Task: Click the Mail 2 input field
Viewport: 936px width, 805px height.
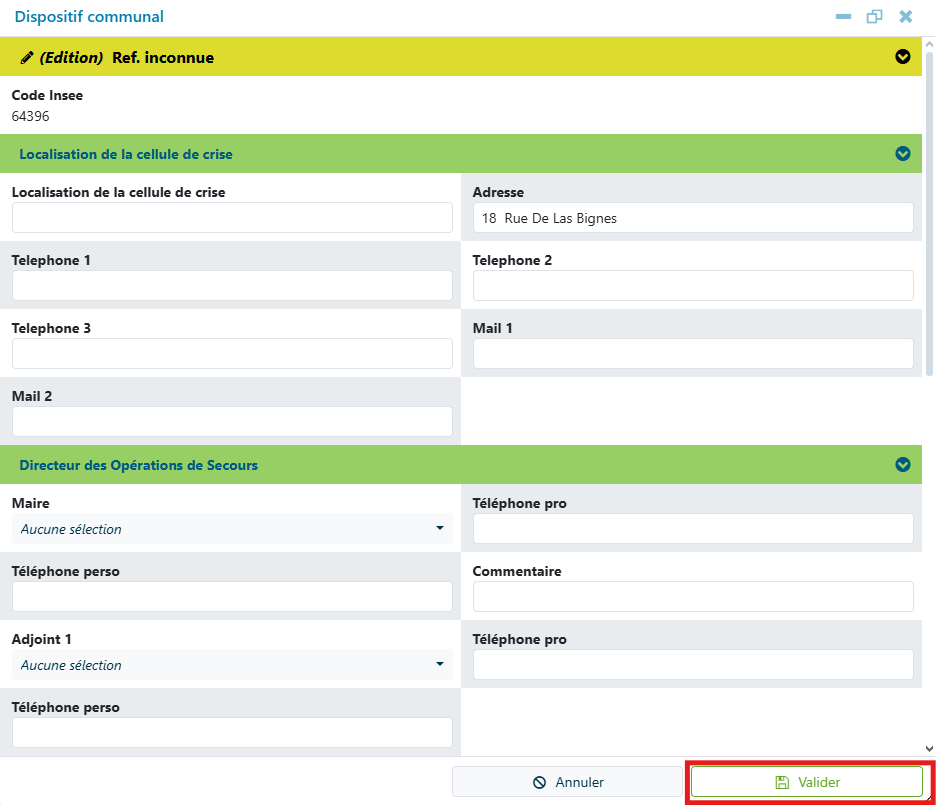Action: (x=232, y=422)
